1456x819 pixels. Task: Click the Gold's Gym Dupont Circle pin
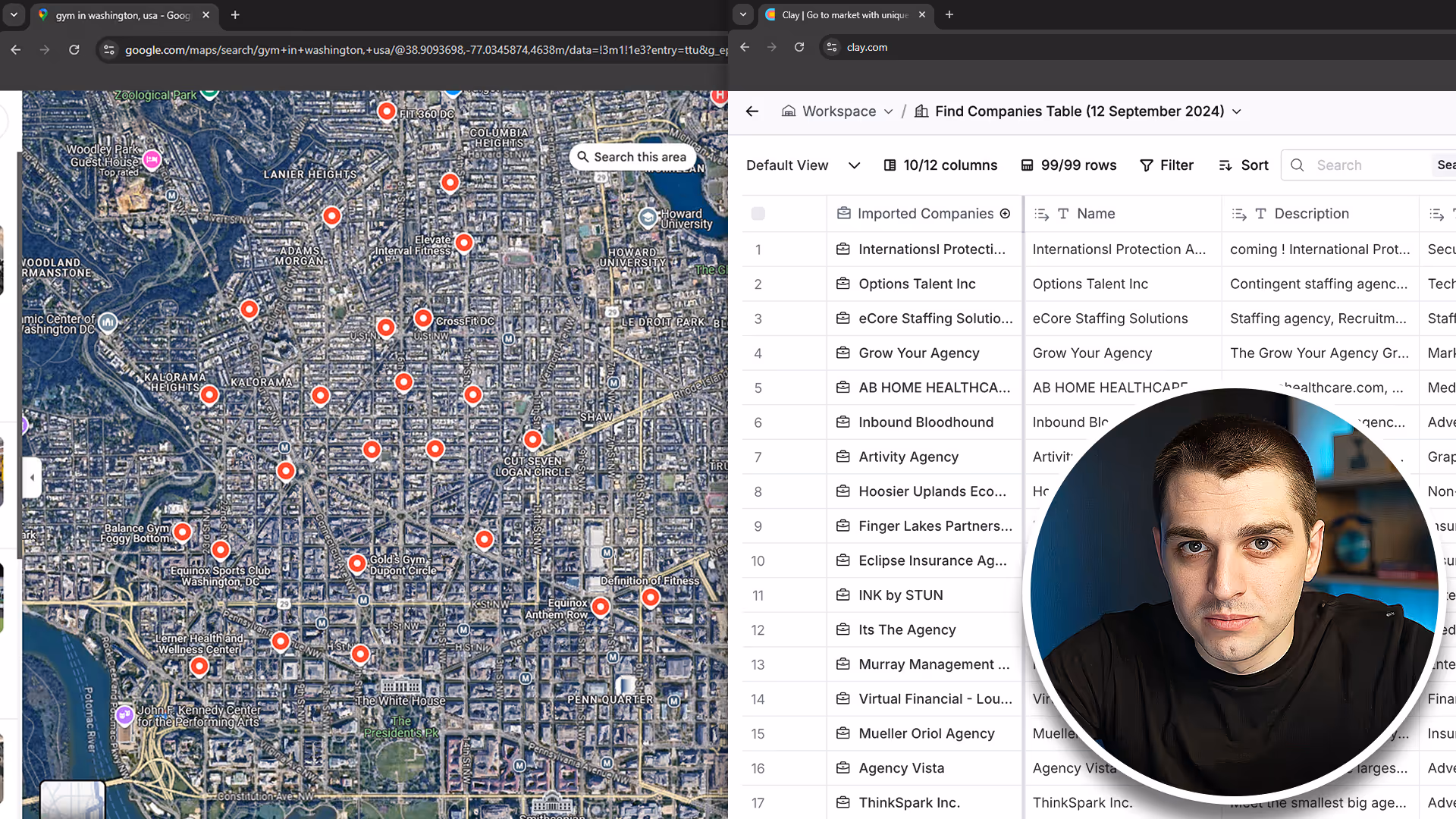[356, 563]
